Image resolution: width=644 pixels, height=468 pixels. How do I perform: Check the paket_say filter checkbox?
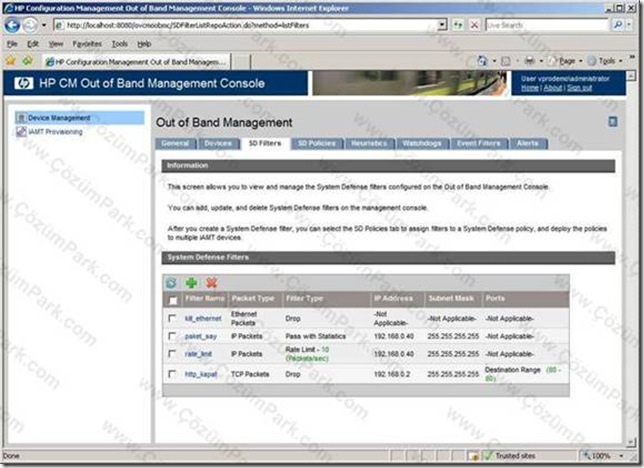(x=172, y=336)
